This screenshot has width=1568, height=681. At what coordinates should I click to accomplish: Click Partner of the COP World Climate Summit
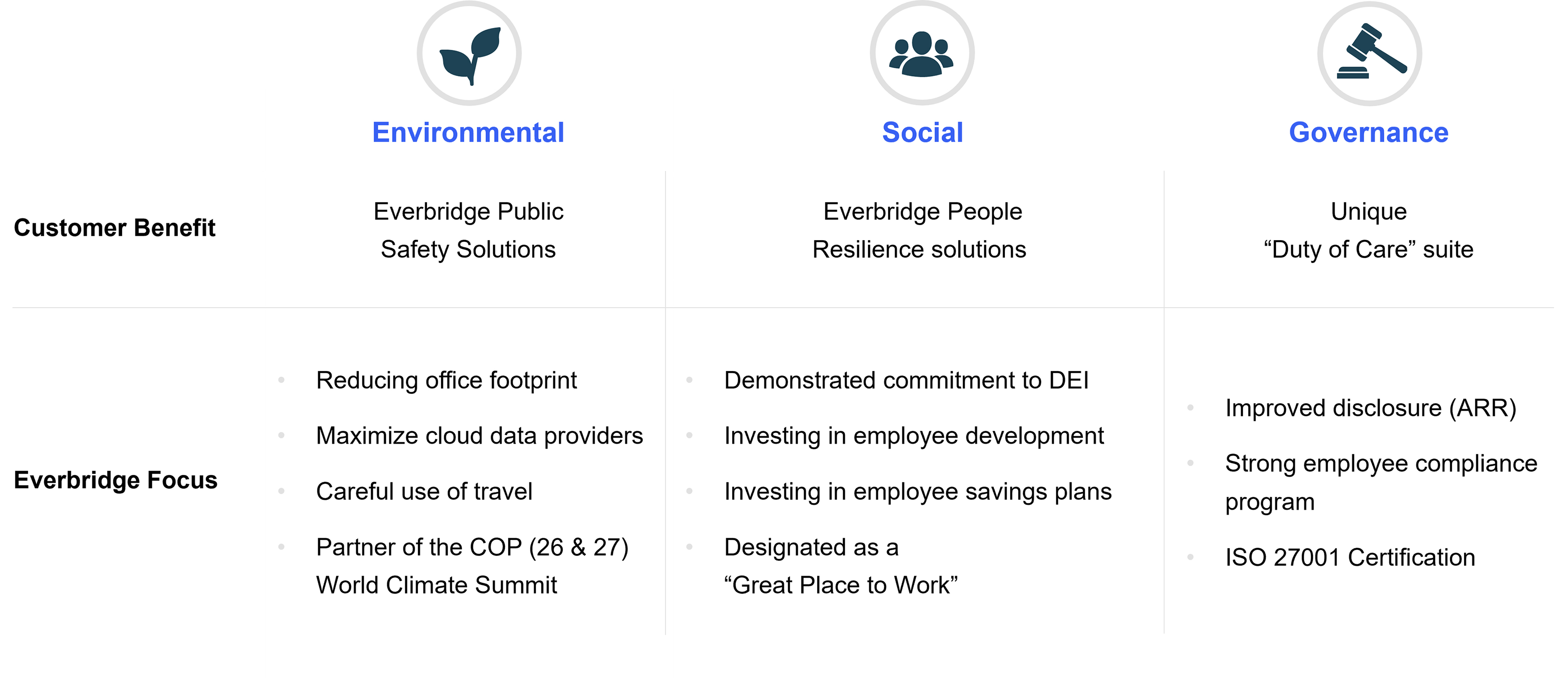click(472, 566)
